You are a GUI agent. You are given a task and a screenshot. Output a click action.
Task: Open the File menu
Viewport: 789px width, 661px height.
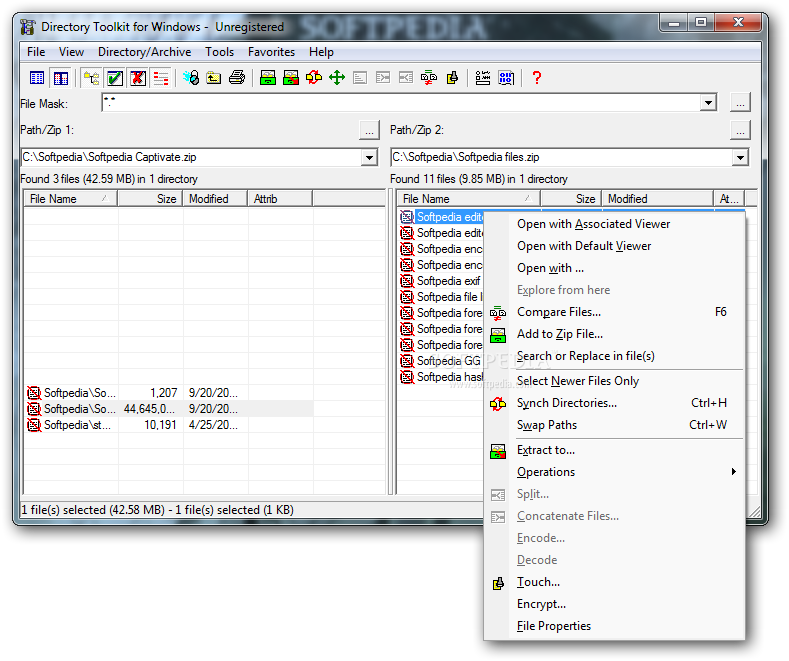click(x=36, y=52)
